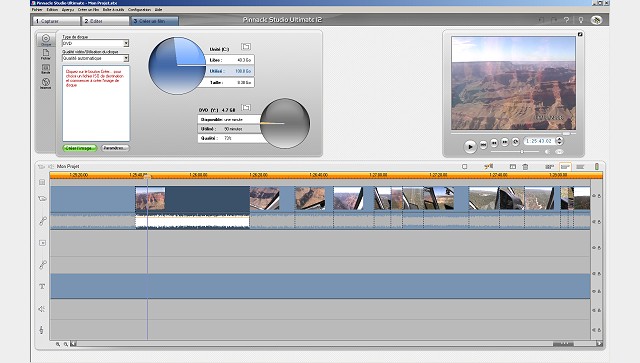The height and width of the screenshot is (363, 640).
Task: Click the title track T icon
Action: coord(42,287)
